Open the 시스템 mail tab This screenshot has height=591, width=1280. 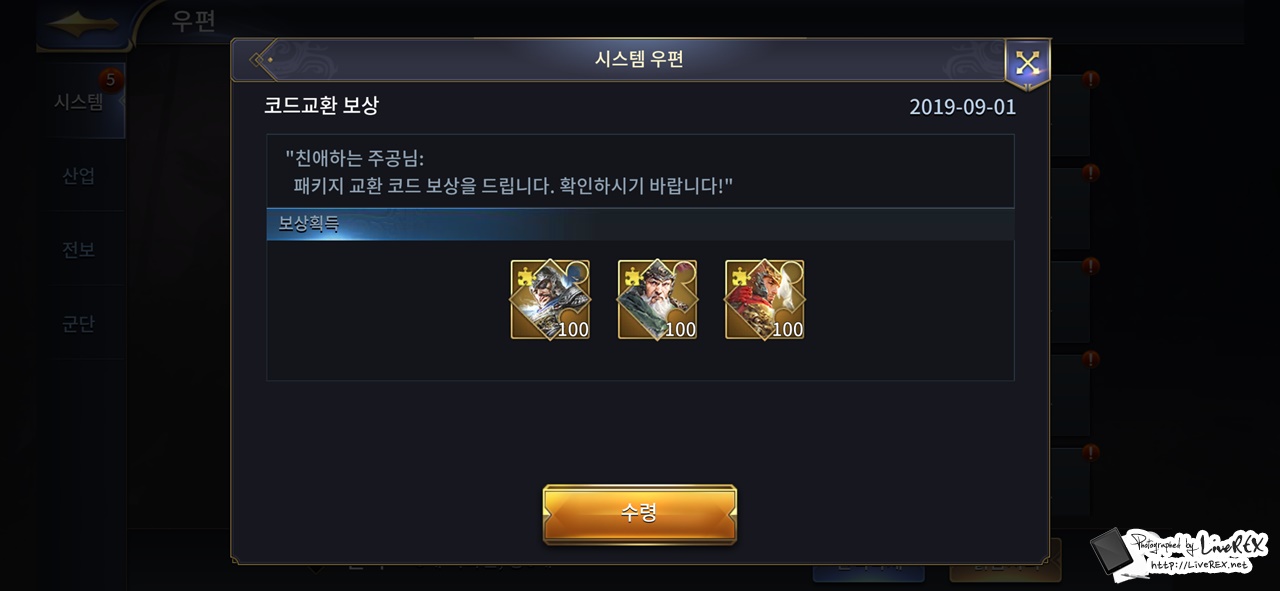point(79,102)
